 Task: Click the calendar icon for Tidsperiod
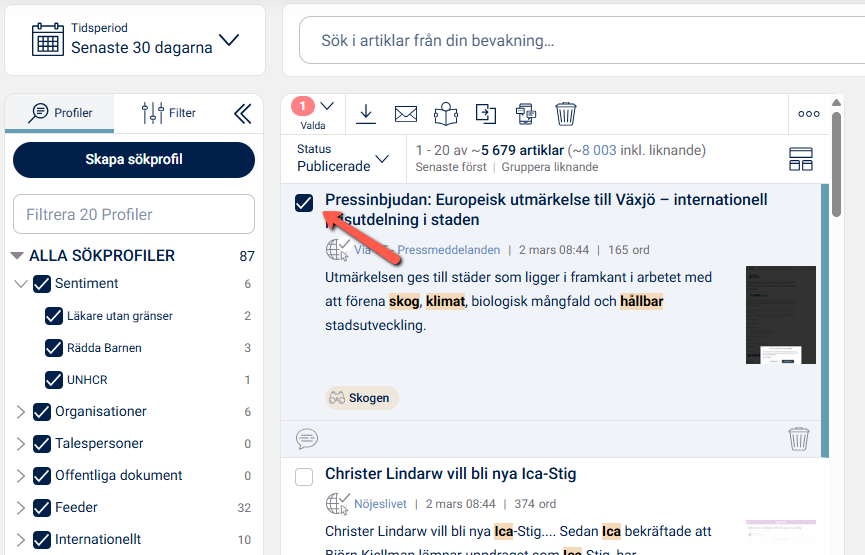(47, 40)
